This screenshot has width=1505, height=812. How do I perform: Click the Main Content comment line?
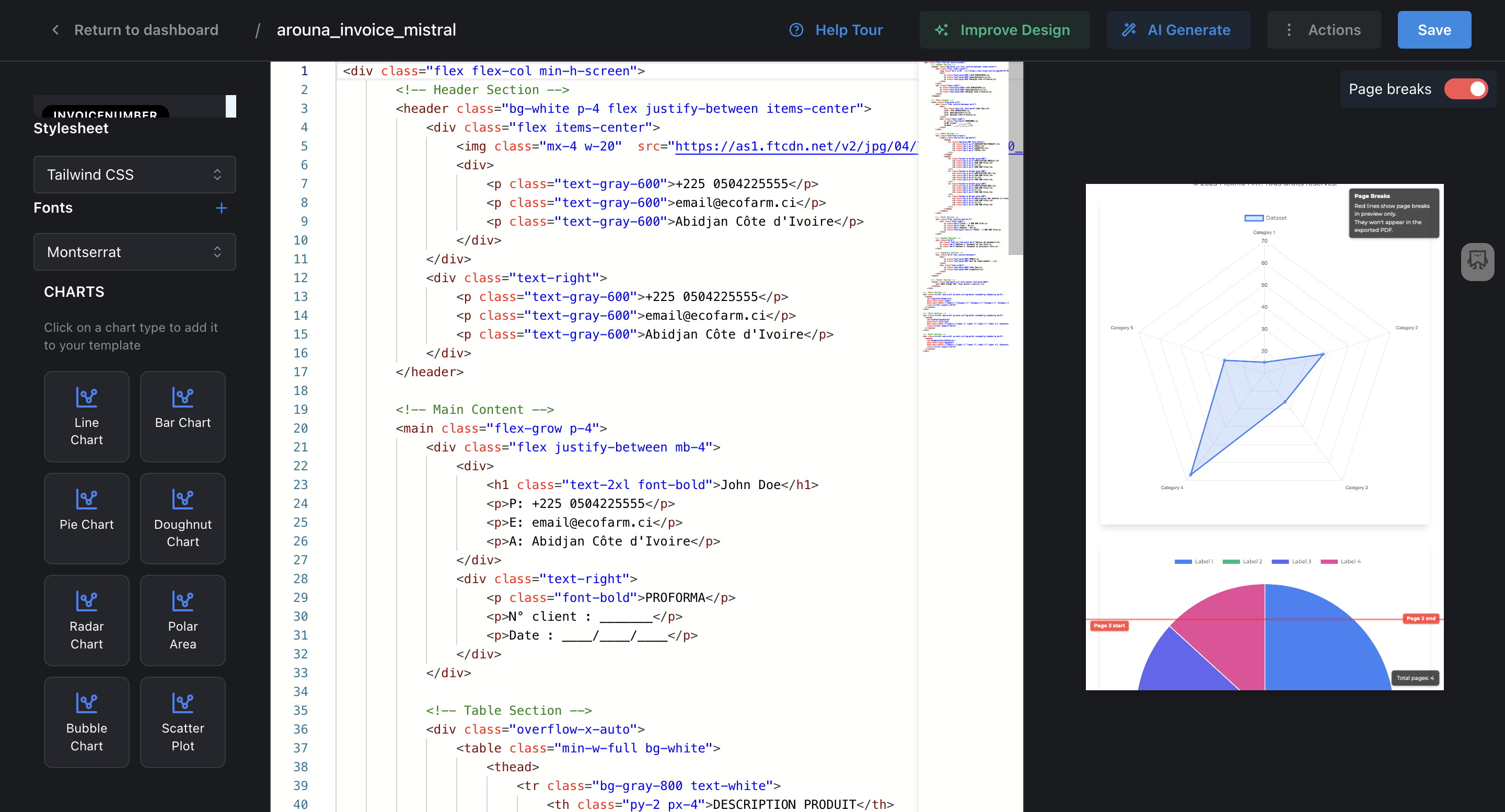tap(474, 410)
